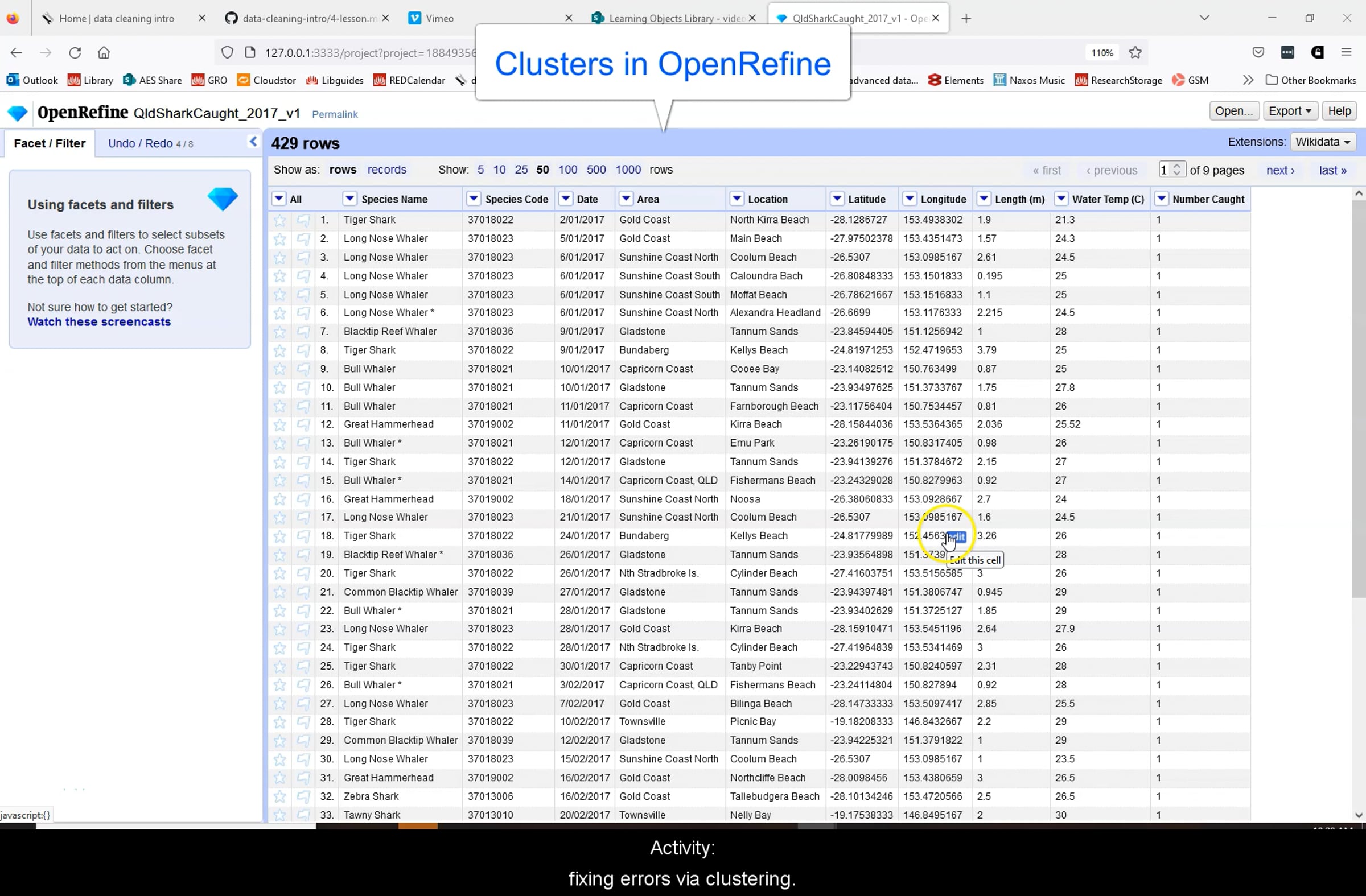The image size is (1366, 896).
Task: Collapse the Facet / Filter side panel
Action: (x=253, y=142)
